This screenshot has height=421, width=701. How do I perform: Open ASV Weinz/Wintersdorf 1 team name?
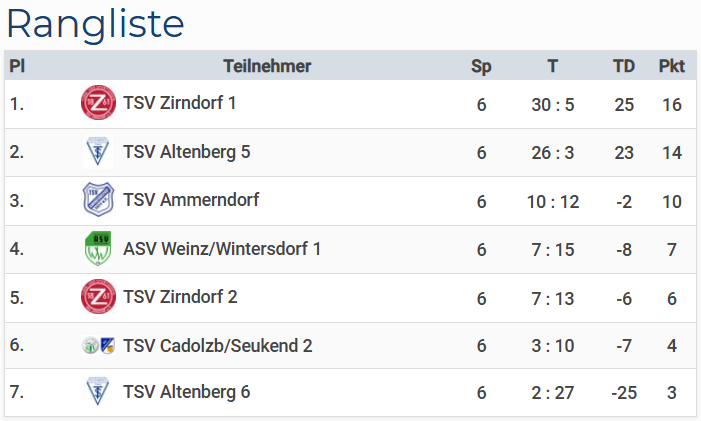click(x=222, y=249)
